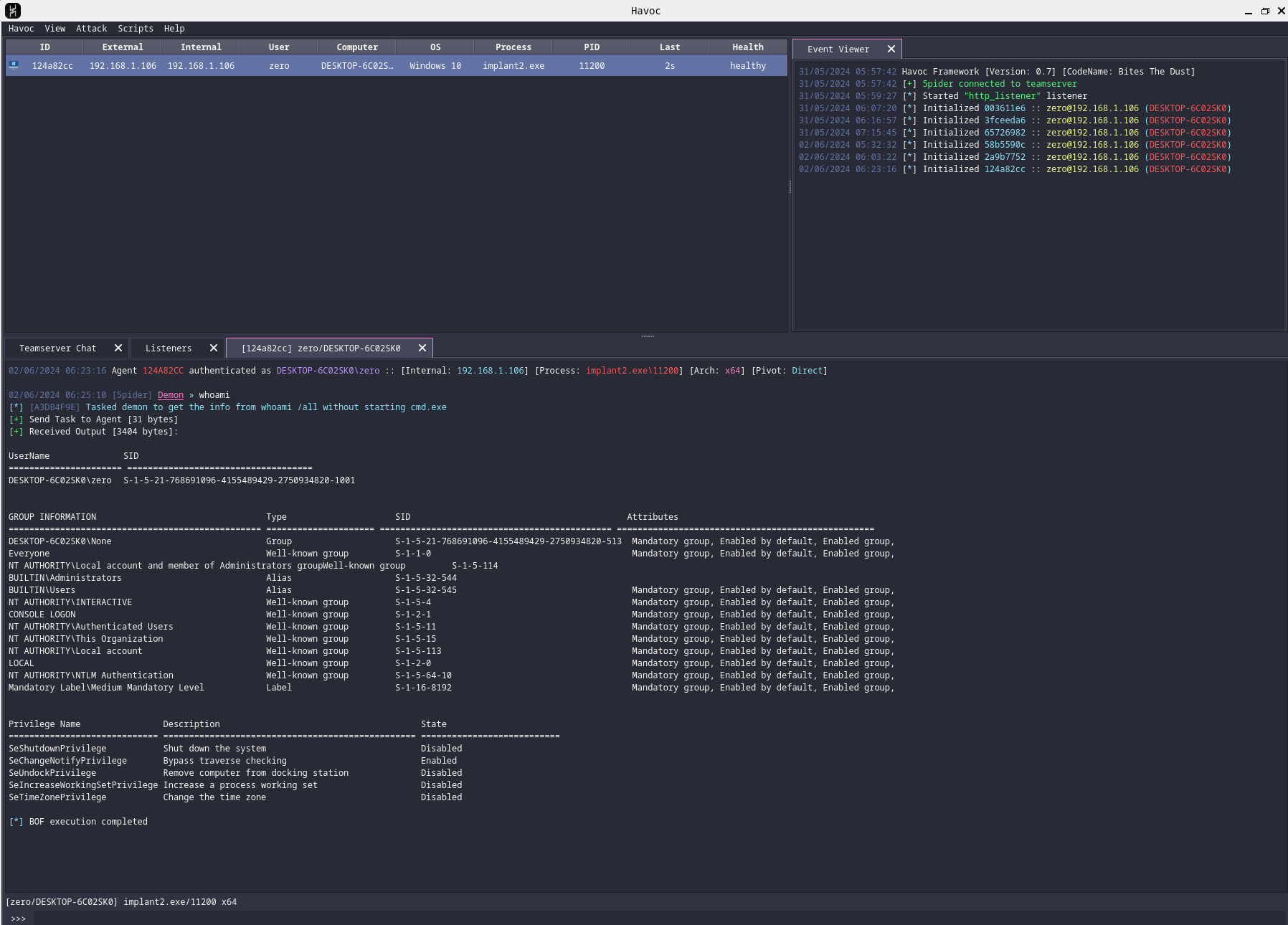Click the Havoc logo icon in title bar
Viewport: 1288px width, 925px height.
[x=12, y=11]
